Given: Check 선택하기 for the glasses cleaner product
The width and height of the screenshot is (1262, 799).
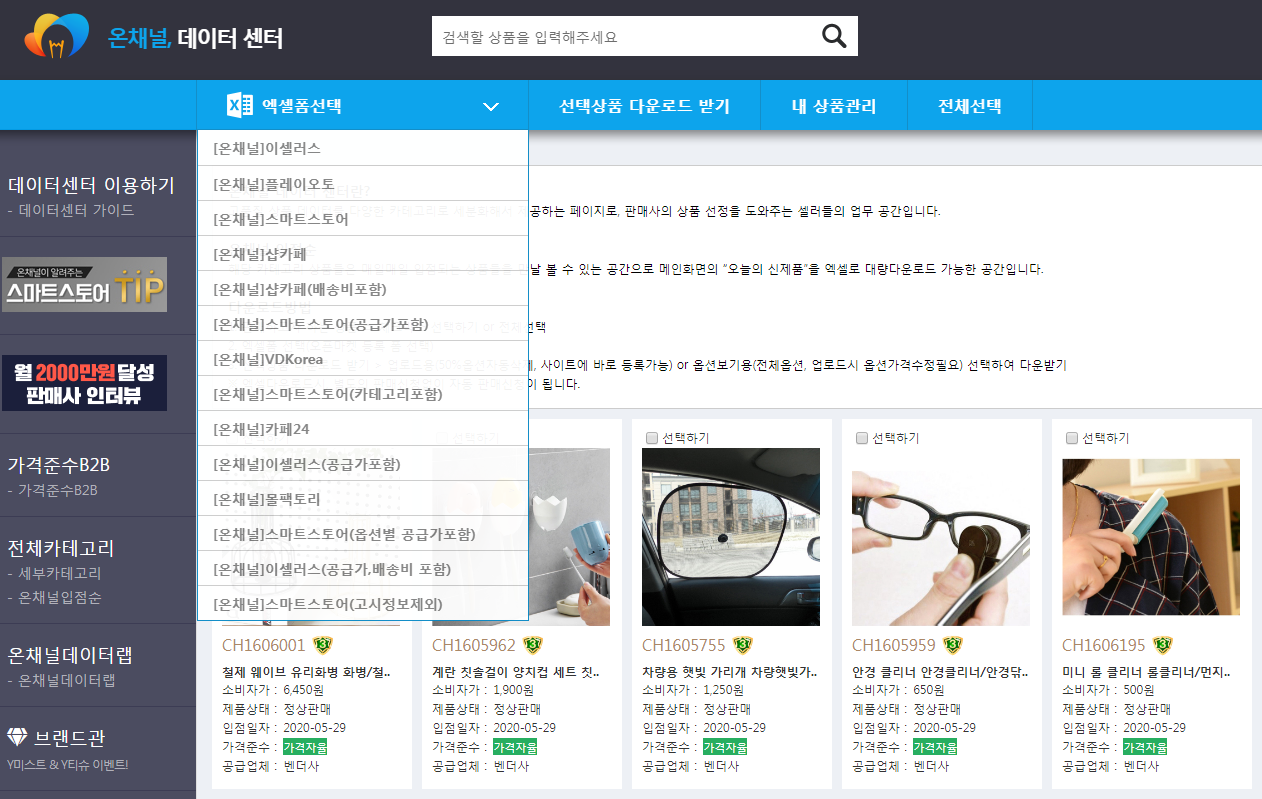Looking at the screenshot, I should click(862, 438).
